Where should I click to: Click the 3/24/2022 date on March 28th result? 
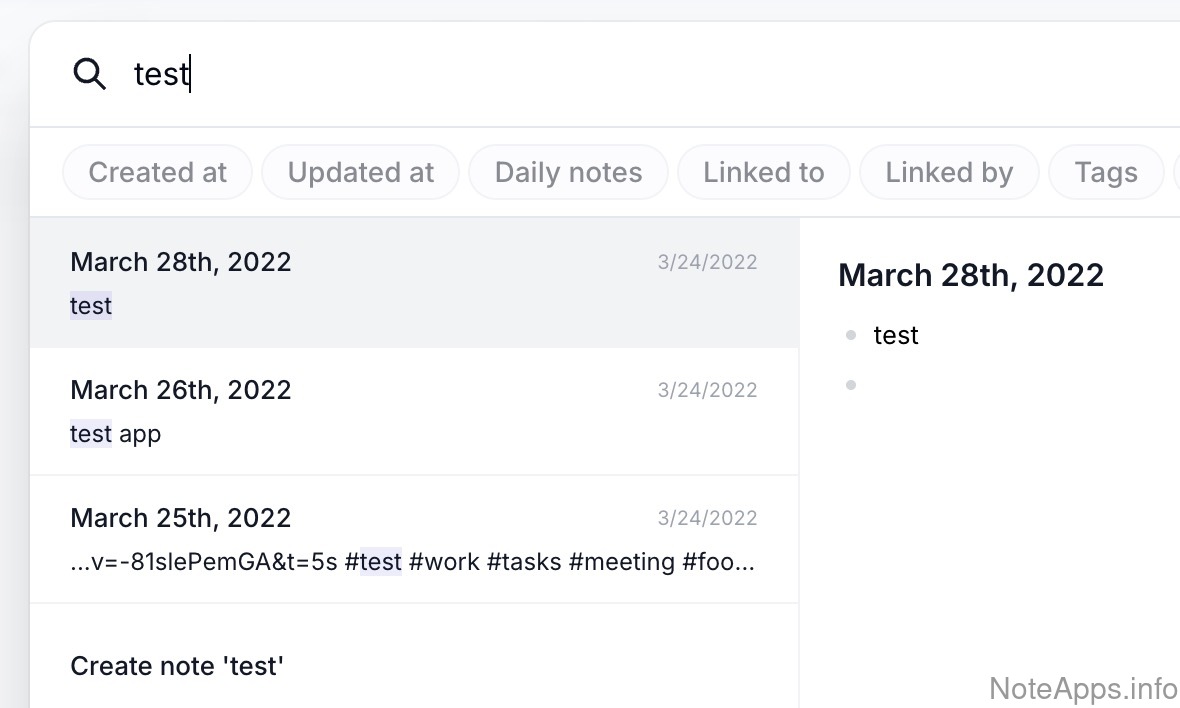click(x=707, y=262)
